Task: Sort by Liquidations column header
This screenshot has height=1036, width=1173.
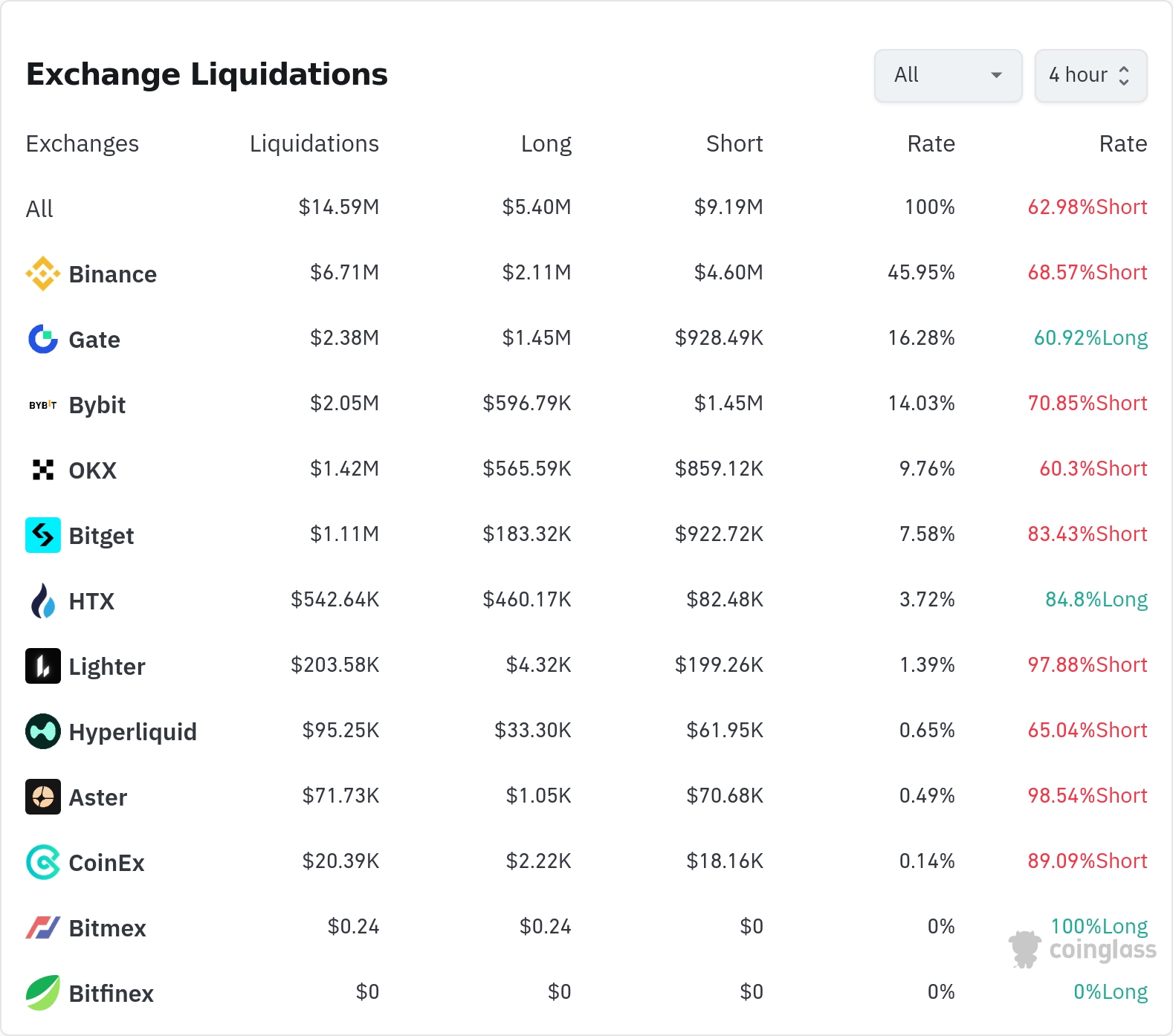Action: (314, 143)
